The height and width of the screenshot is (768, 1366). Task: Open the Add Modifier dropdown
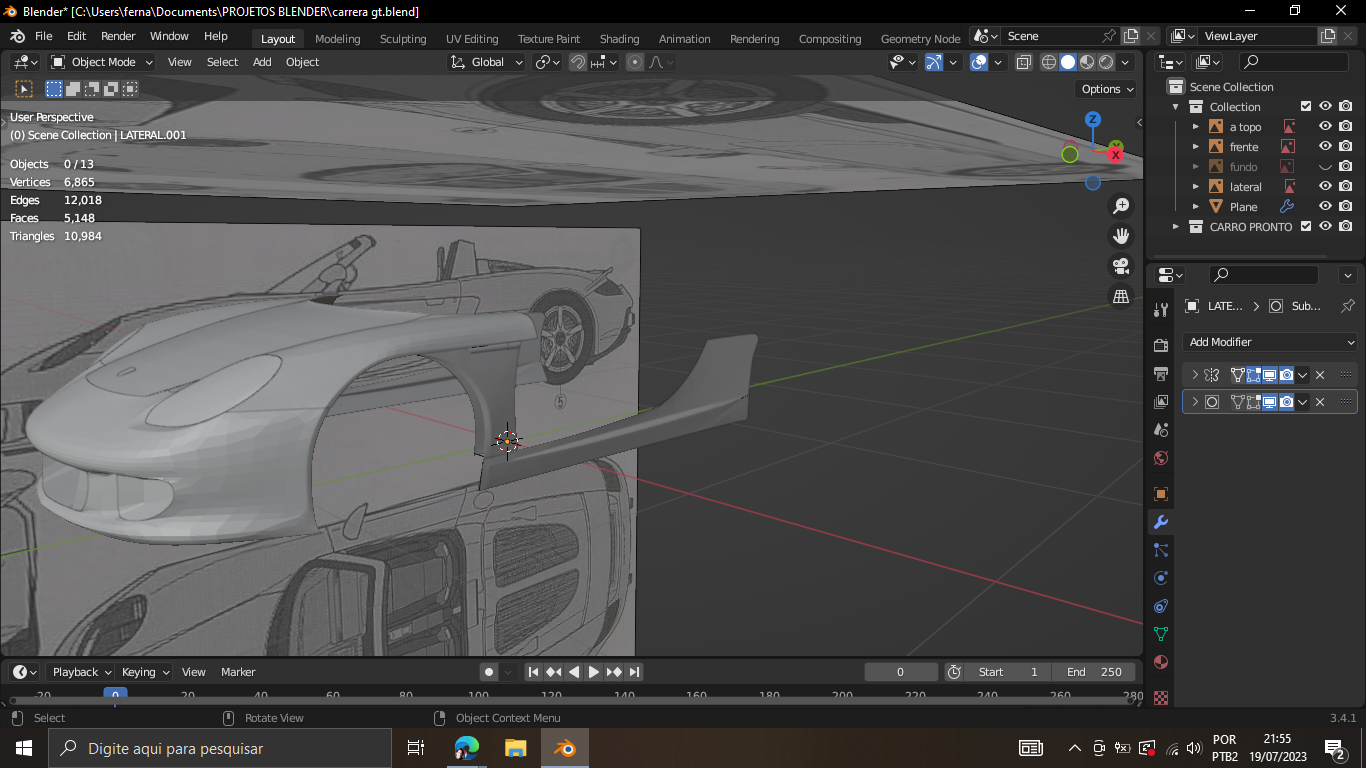click(x=1270, y=342)
